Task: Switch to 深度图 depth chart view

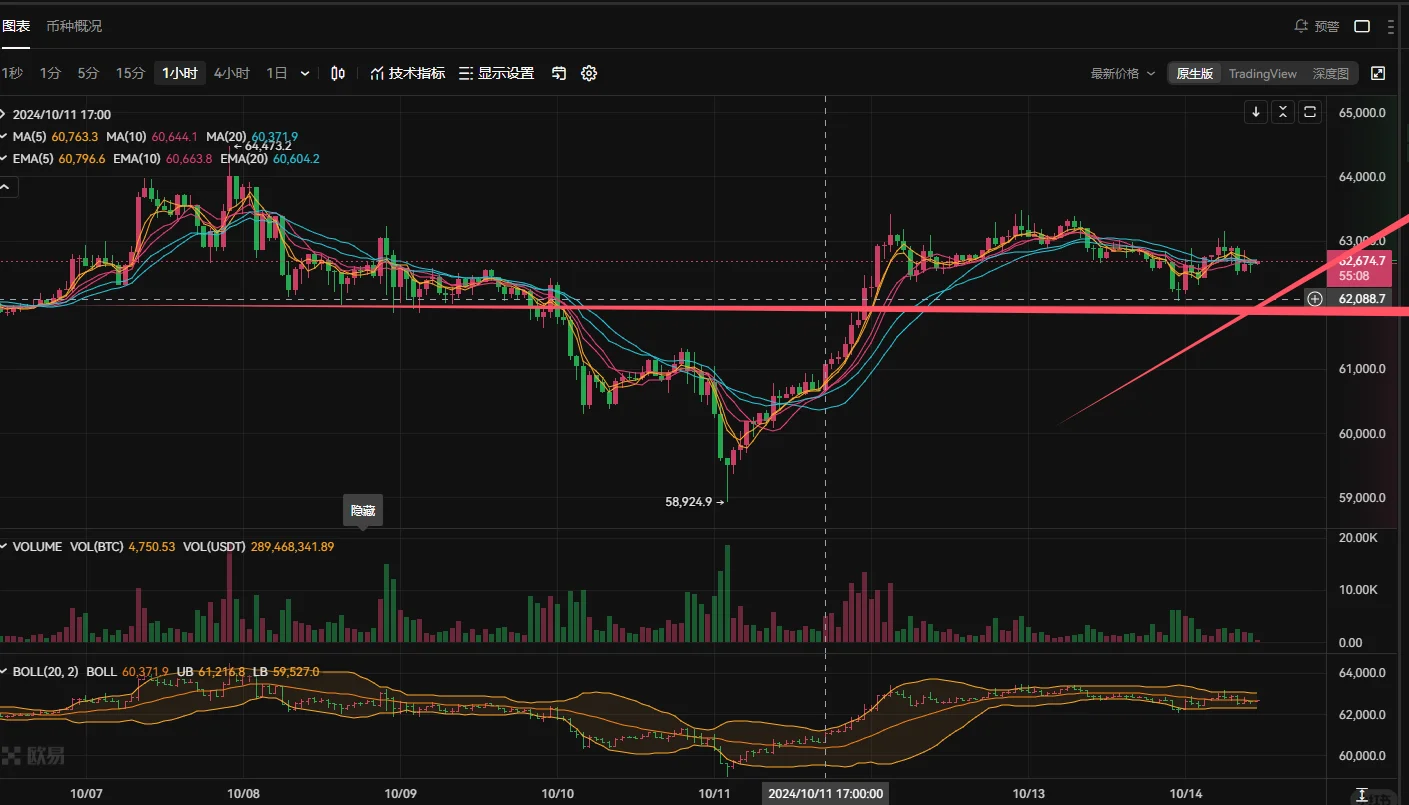Action: [x=1330, y=73]
